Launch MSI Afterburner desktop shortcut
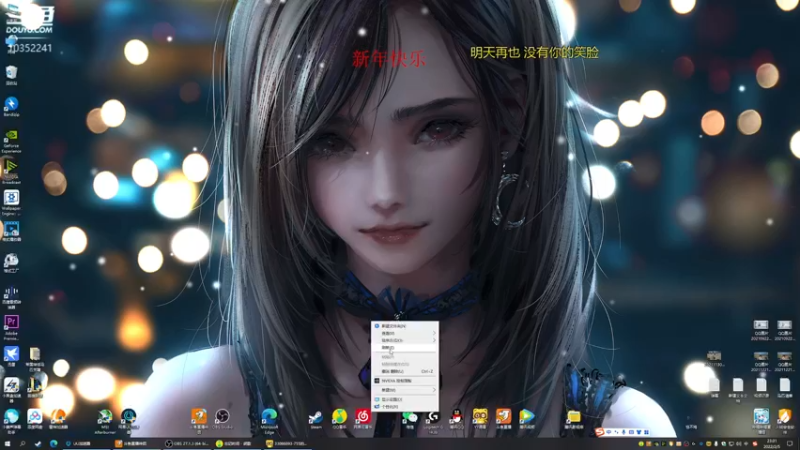This screenshot has height=450, width=800. pyautogui.click(x=105, y=421)
